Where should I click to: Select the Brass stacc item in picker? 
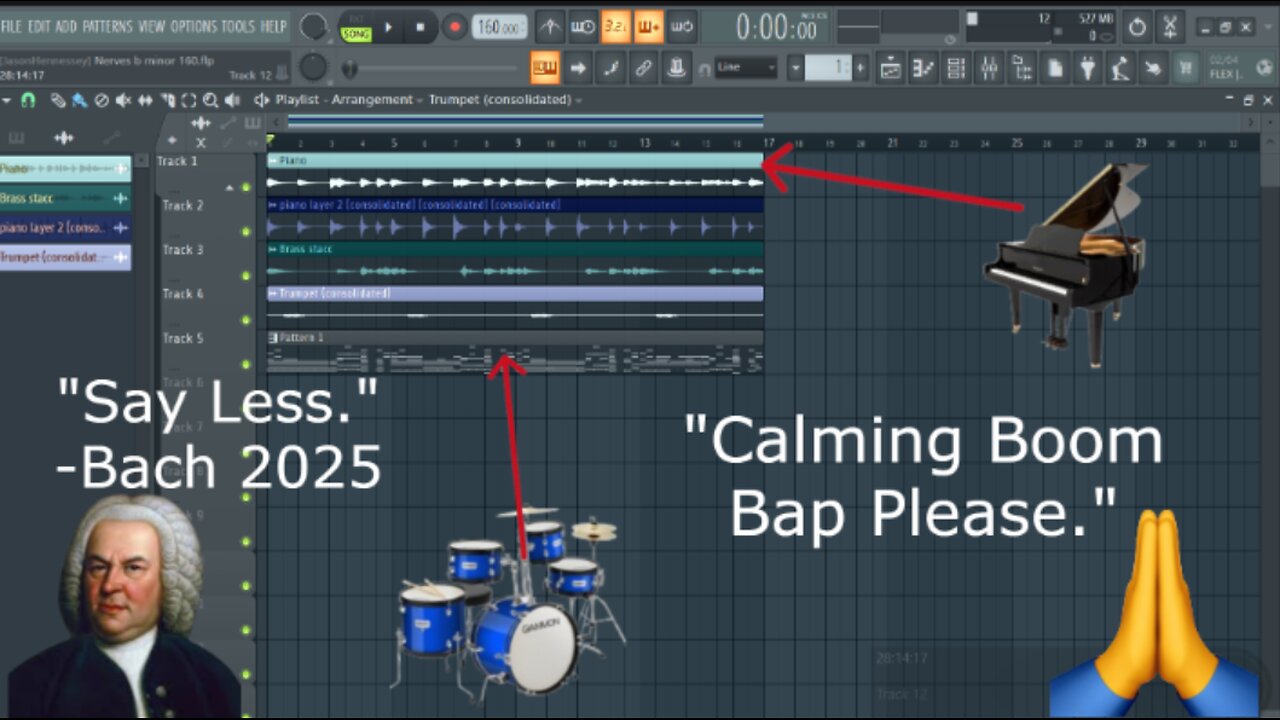pos(65,198)
